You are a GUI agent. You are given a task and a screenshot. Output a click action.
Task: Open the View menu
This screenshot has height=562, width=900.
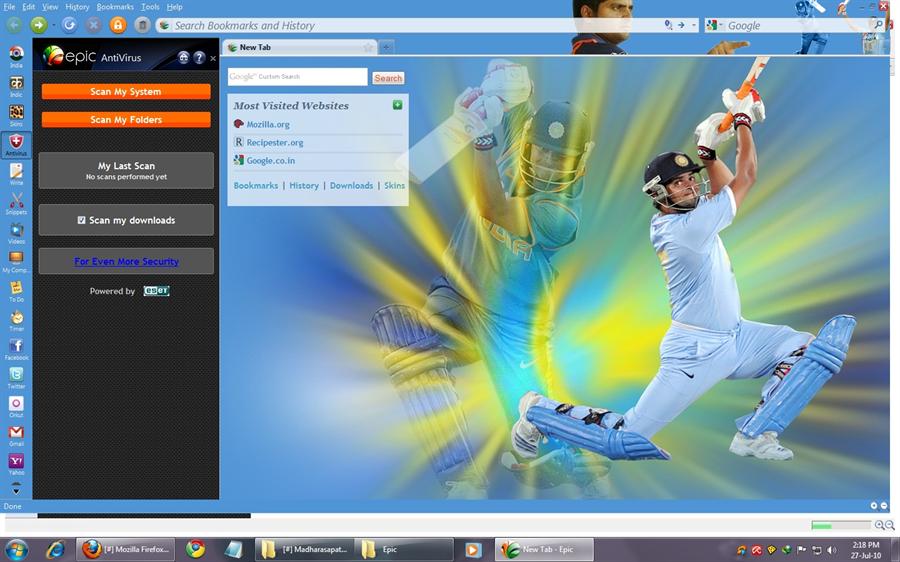(50, 7)
